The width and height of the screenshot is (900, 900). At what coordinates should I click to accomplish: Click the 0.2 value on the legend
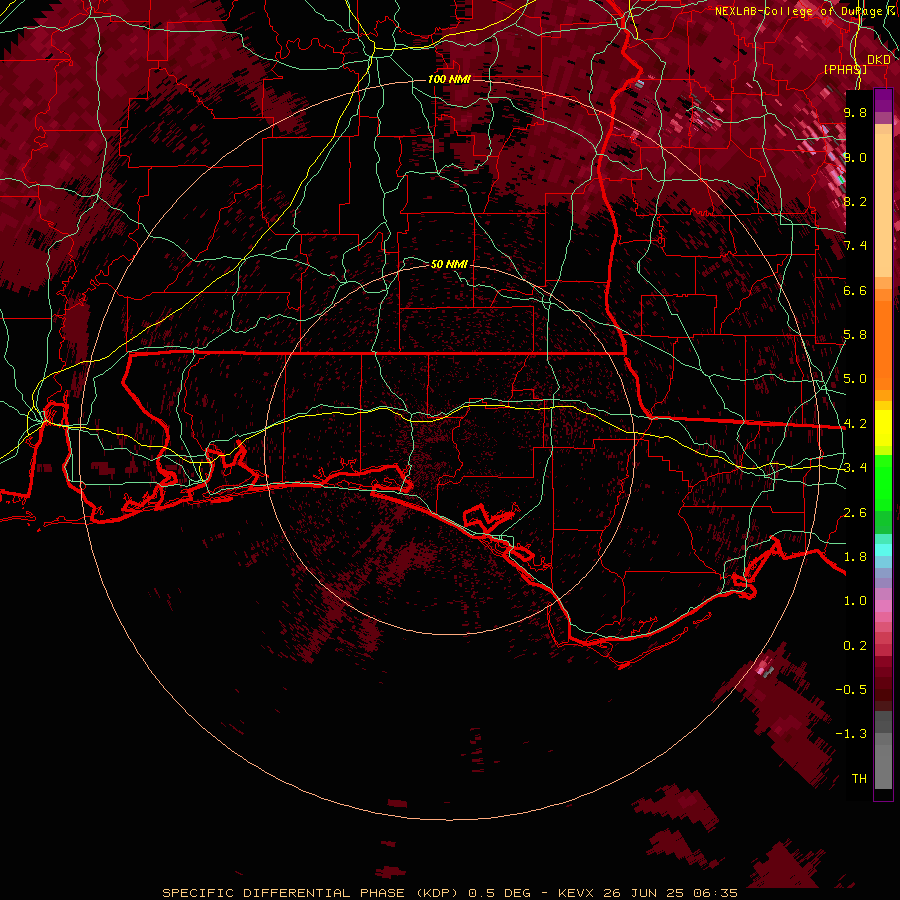(855, 646)
